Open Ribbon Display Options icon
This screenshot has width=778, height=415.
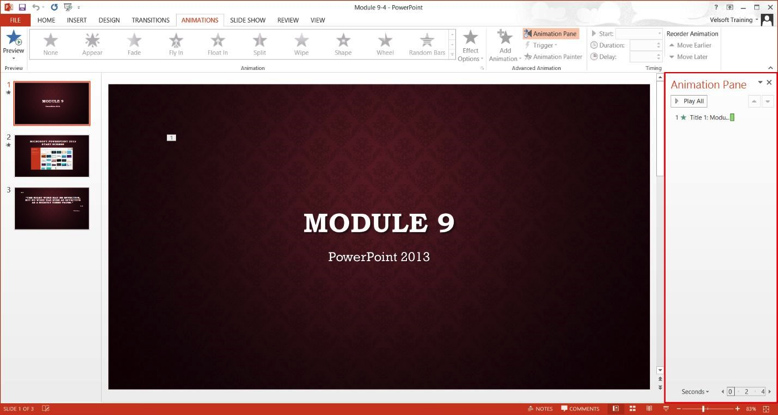pyautogui.click(x=729, y=7)
